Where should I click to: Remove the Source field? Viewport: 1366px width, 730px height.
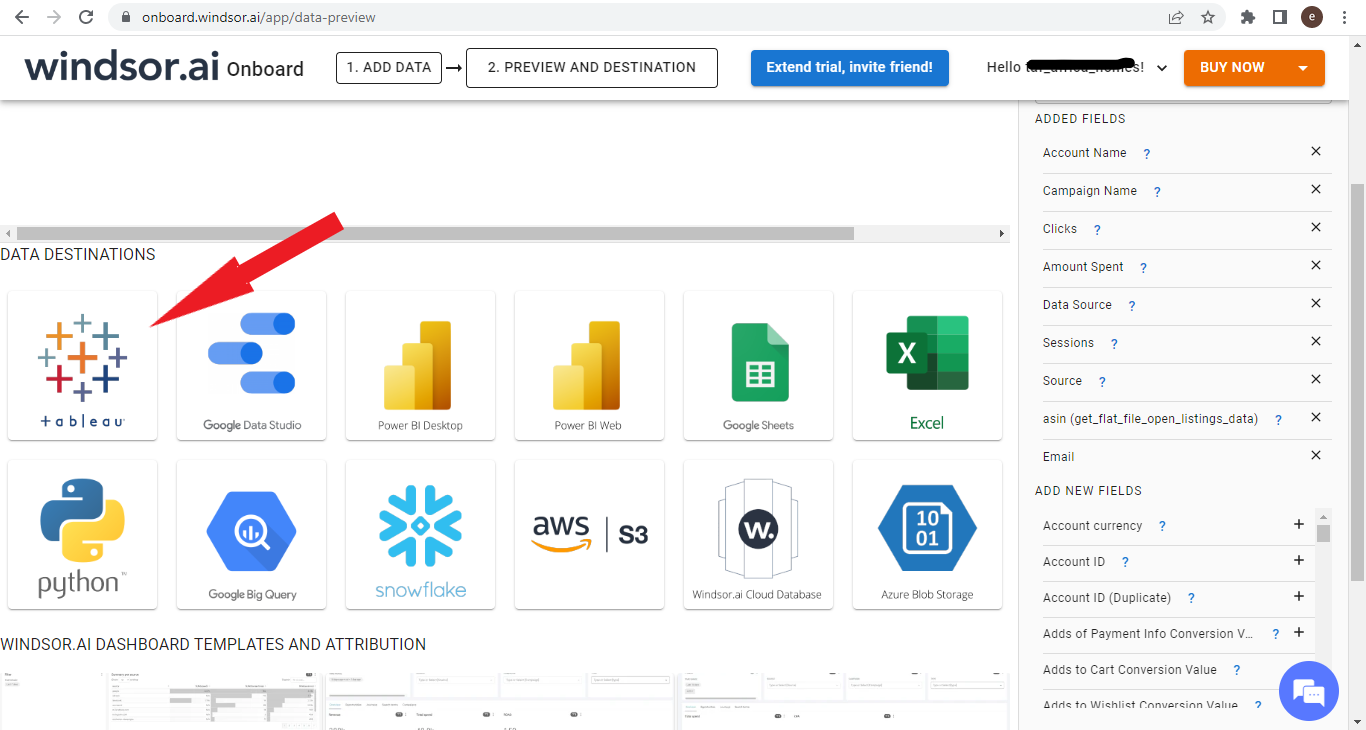click(x=1316, y=379)
